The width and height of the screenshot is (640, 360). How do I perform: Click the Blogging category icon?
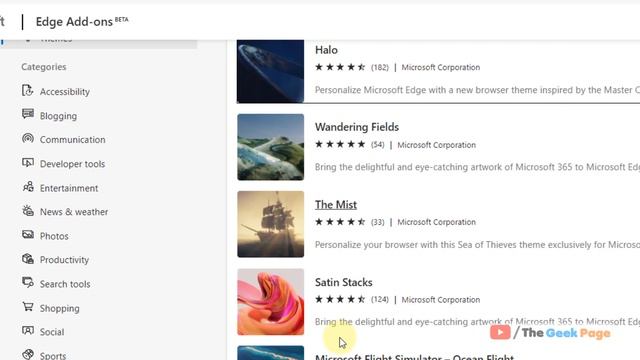(x=28, y=114)
